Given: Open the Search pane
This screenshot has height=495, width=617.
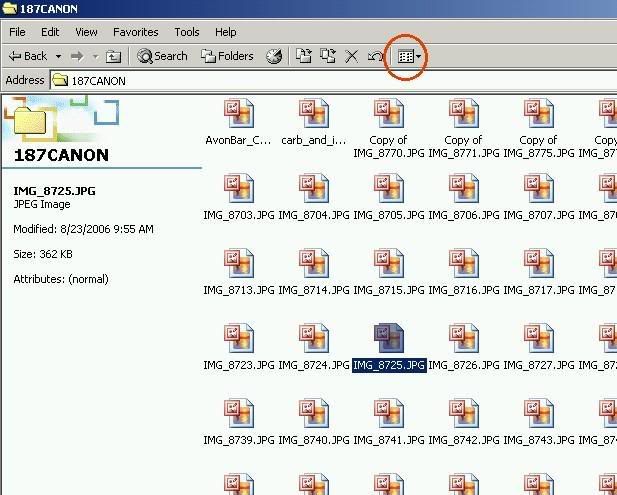Looking at the screenshot, I should click(162, 57).
